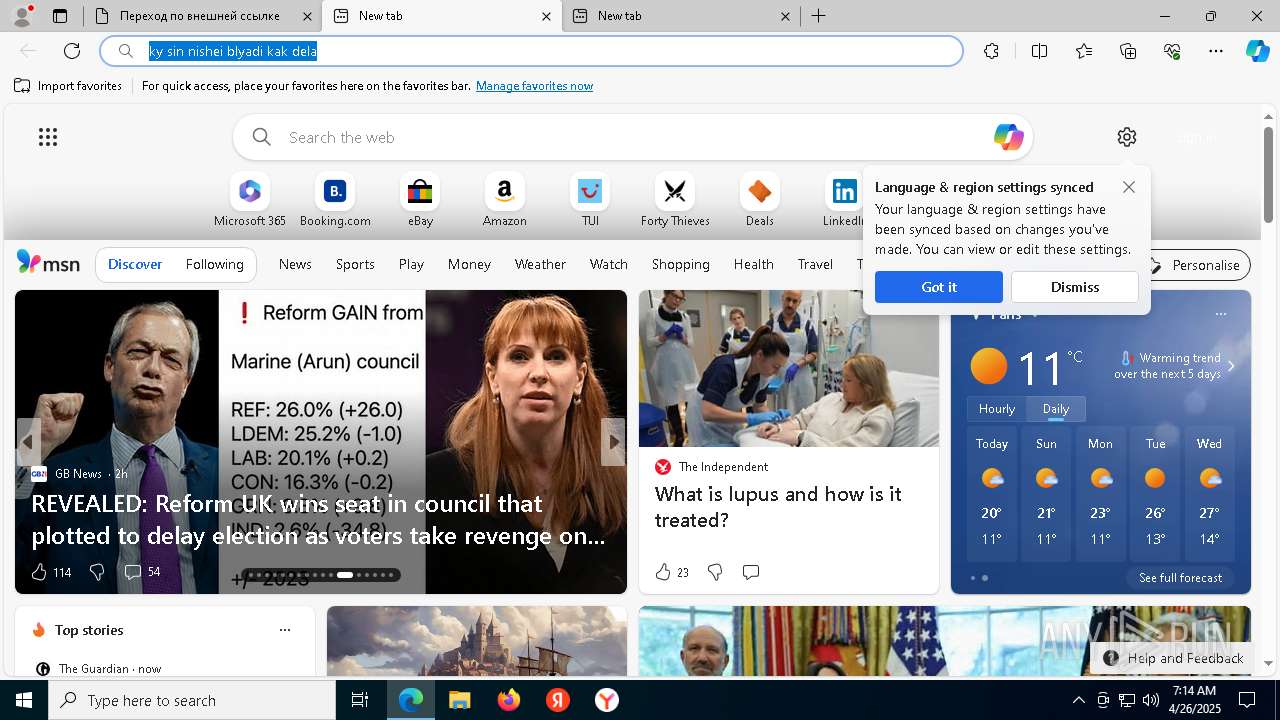Open See full forecast link
This screenshot has height=720, width=1280.
(1180, 578)
